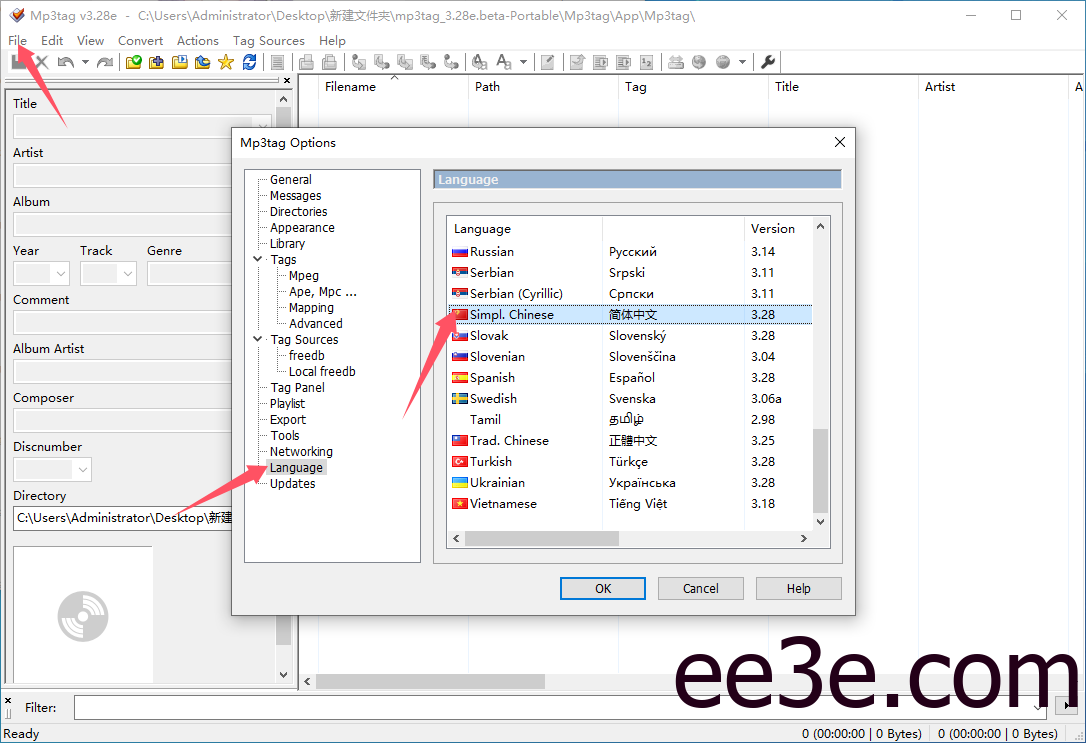Open the Track dropdown in tag panel
1086x743 pixels.
(126, 273)
